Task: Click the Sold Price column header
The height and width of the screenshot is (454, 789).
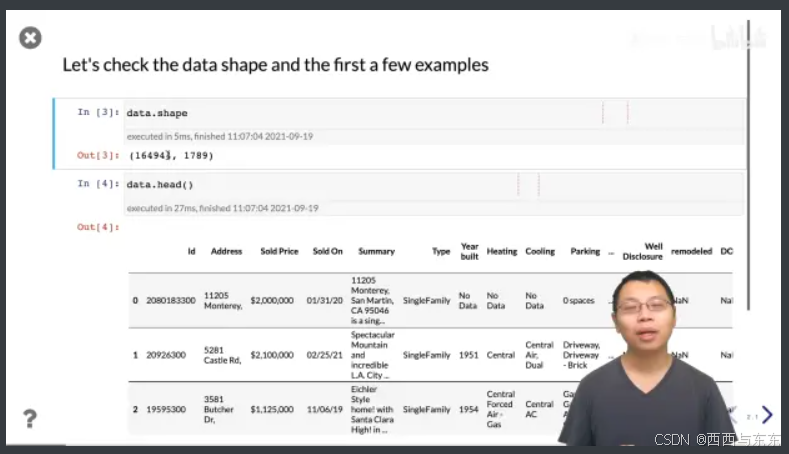Action: pos(279,251)
